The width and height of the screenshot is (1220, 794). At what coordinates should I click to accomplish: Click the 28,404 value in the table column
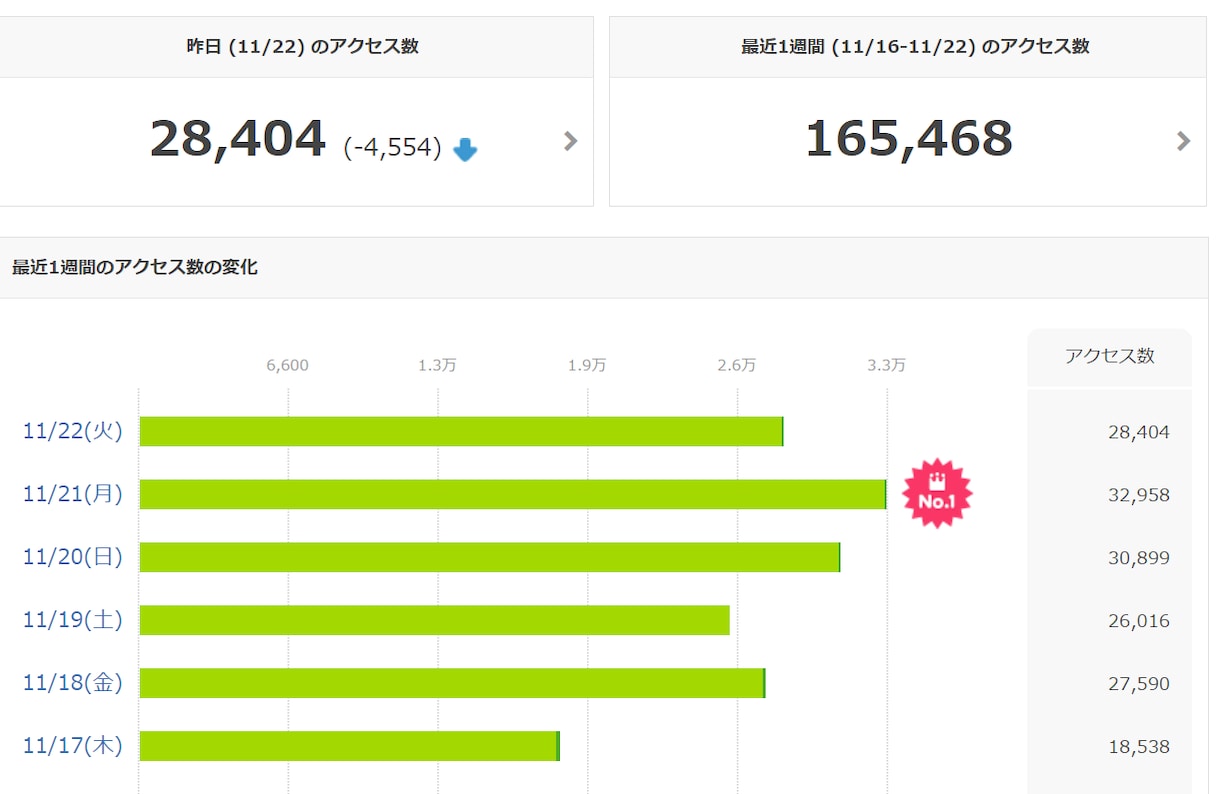1138,432
